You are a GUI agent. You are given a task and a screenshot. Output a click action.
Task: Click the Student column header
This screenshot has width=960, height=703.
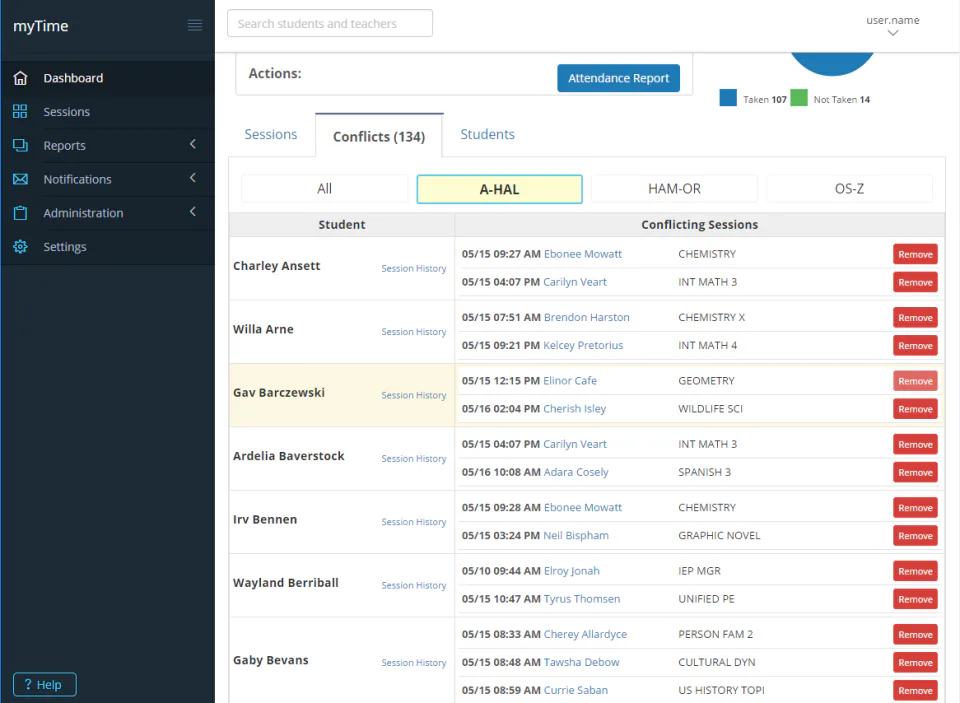click(x=342, y=225)
